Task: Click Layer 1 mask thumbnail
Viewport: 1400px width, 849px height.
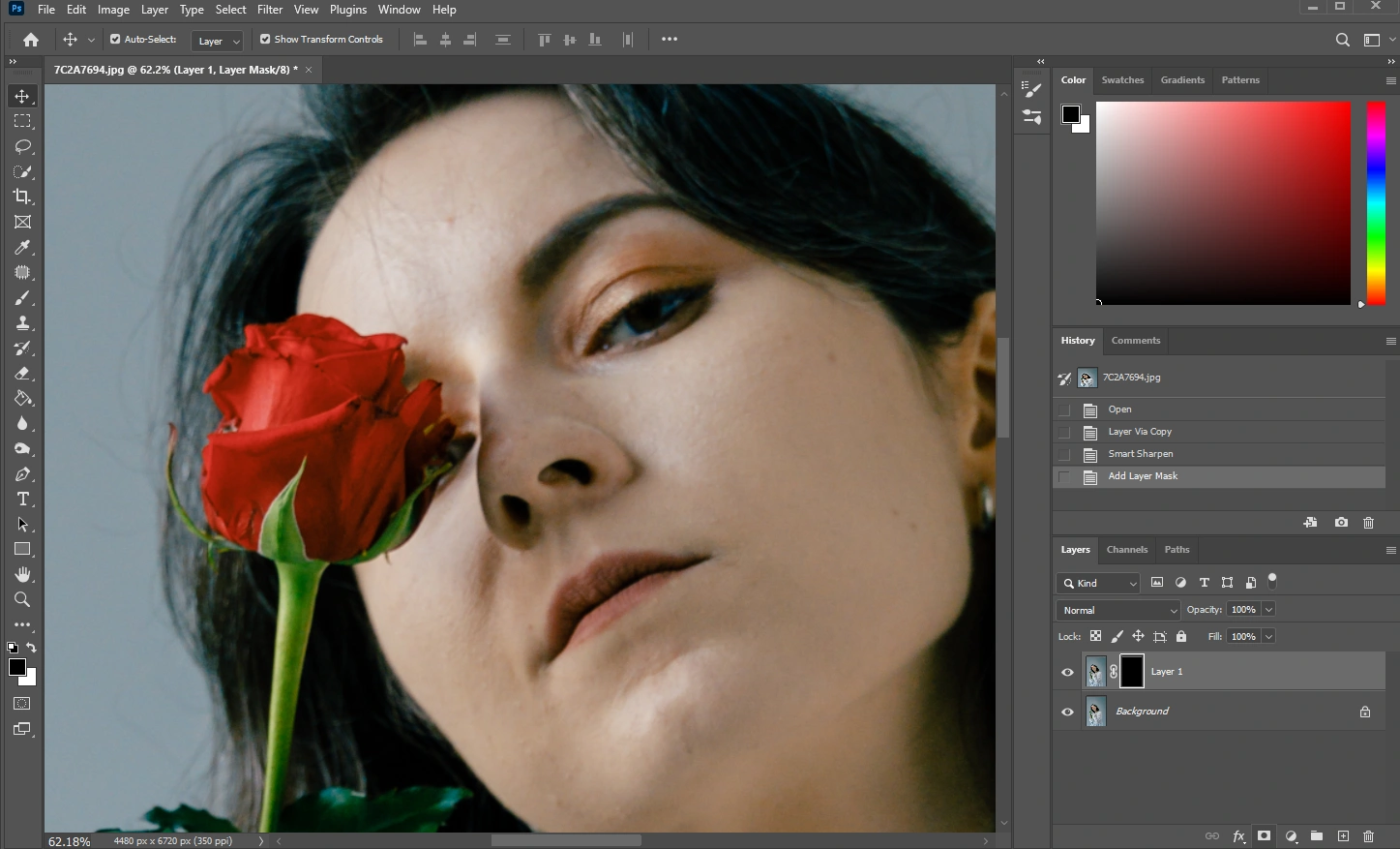Action: [x=1132, y=672]
